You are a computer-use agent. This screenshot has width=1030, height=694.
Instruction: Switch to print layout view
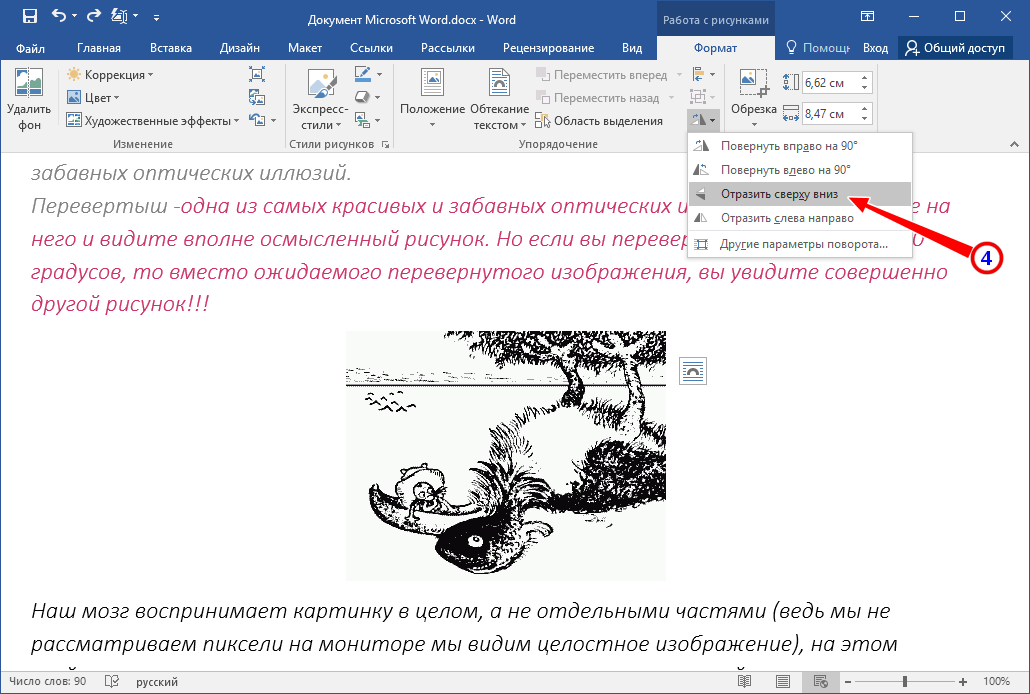[782, 682]
